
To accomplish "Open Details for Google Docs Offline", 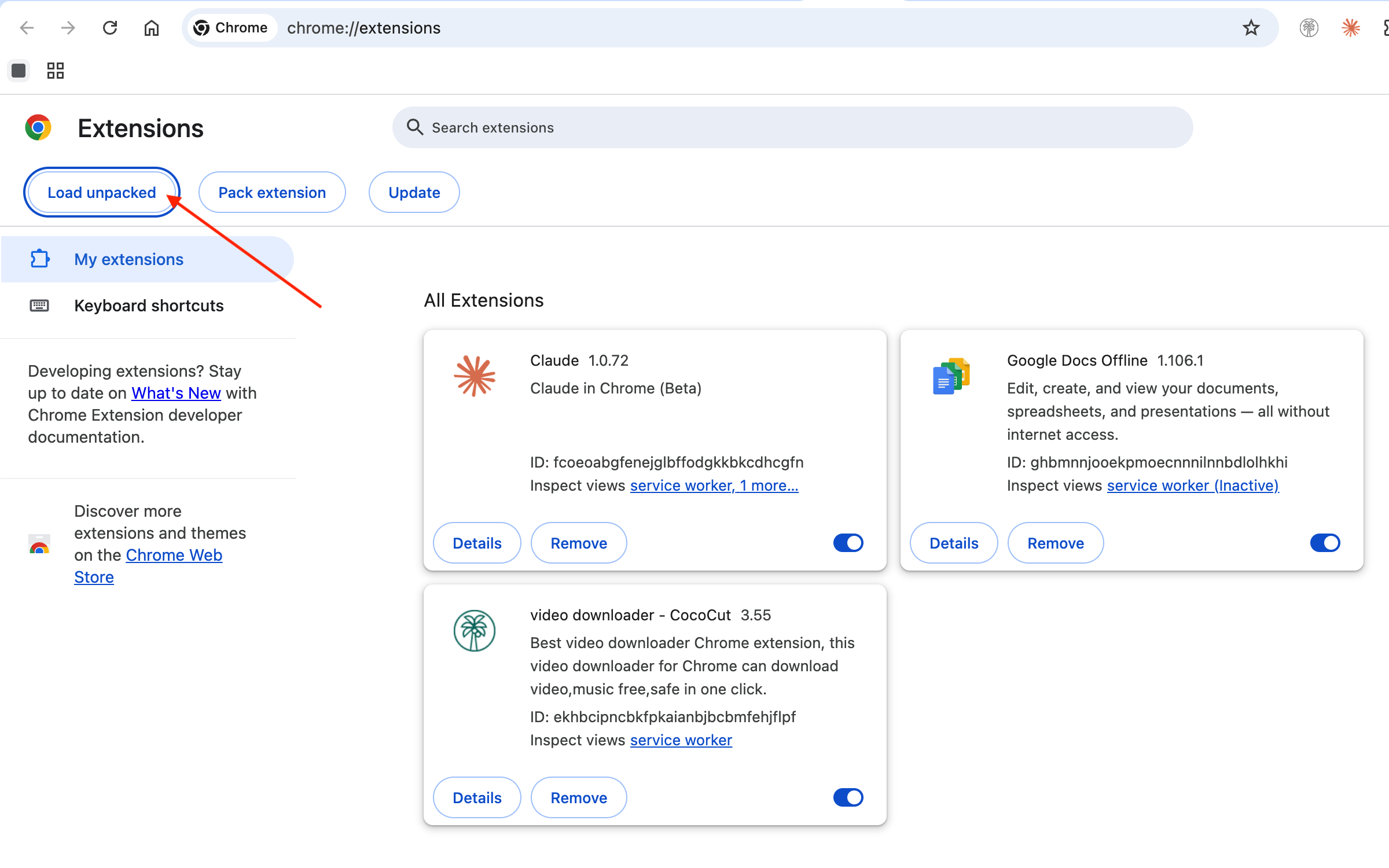I will click(x=954, y=543).
